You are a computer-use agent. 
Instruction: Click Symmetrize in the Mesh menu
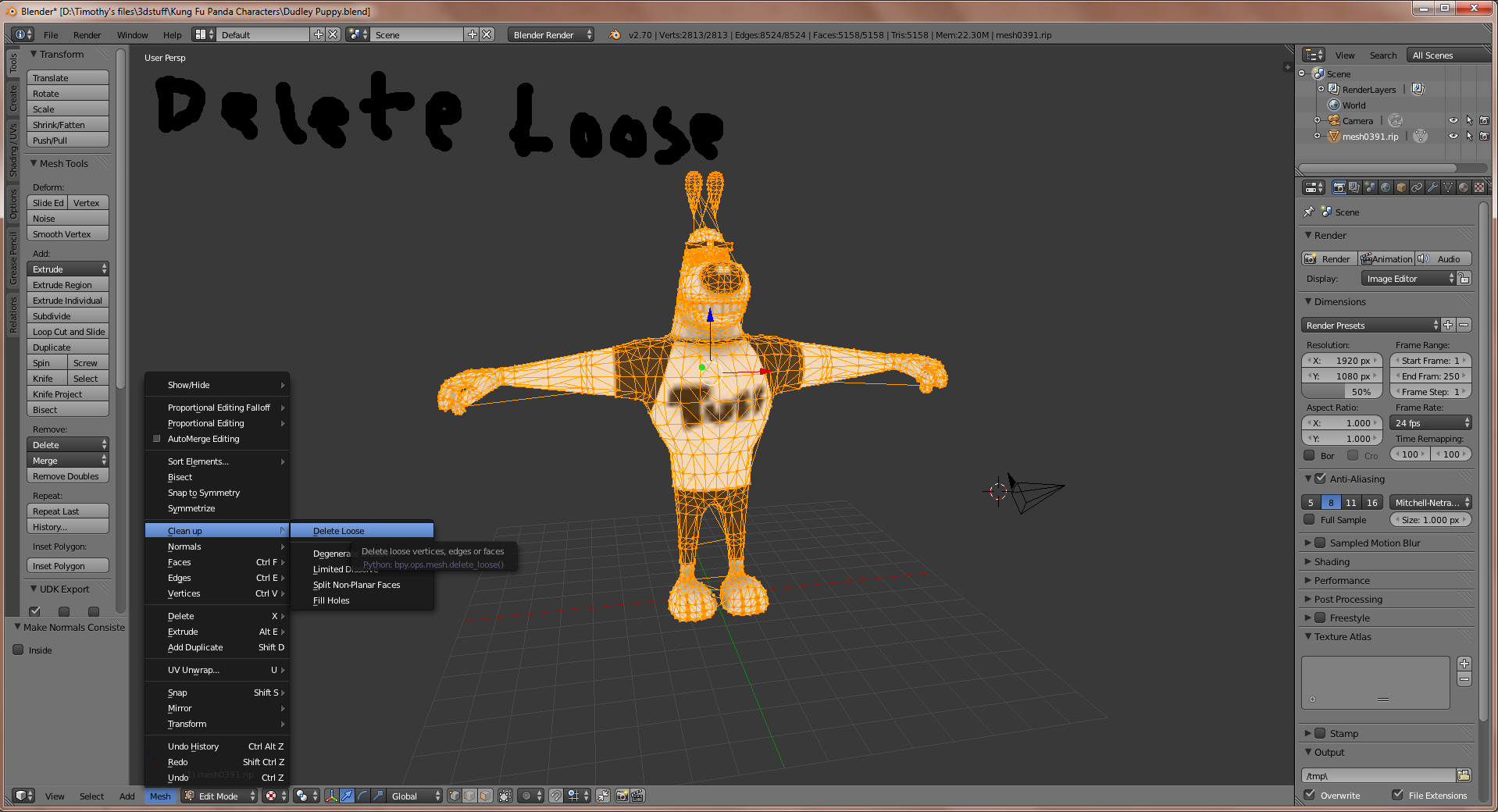click(x=217, y=508)
